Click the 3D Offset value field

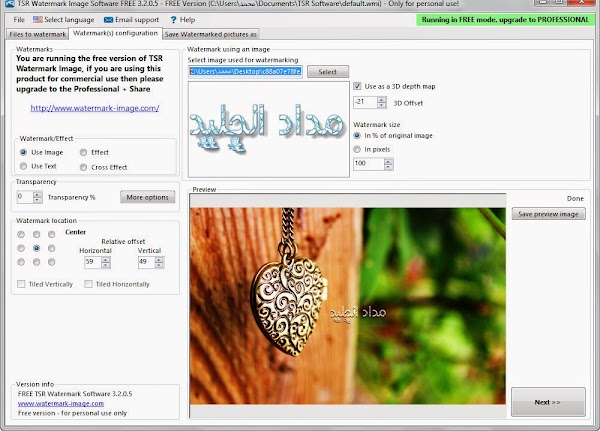(365, 102)
